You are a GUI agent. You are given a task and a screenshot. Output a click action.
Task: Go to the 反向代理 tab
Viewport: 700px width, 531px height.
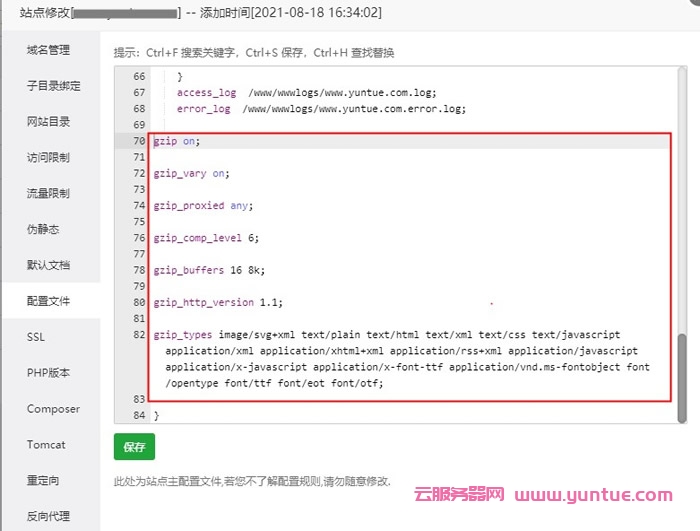pos(48,517)
